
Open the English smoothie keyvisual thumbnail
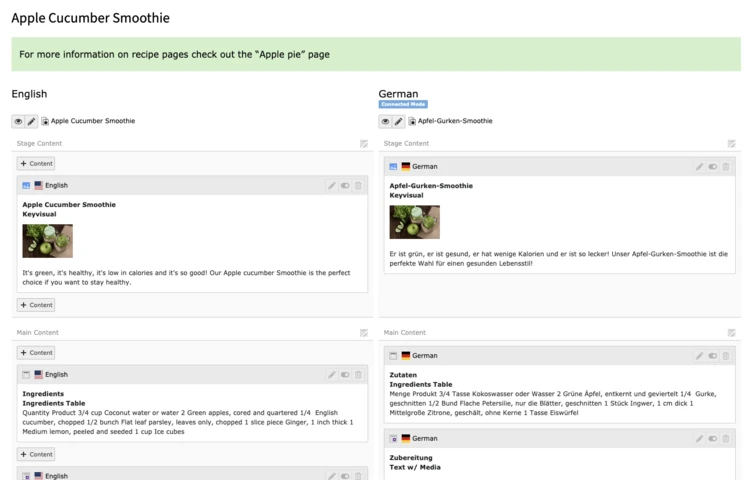coord(47,241)
